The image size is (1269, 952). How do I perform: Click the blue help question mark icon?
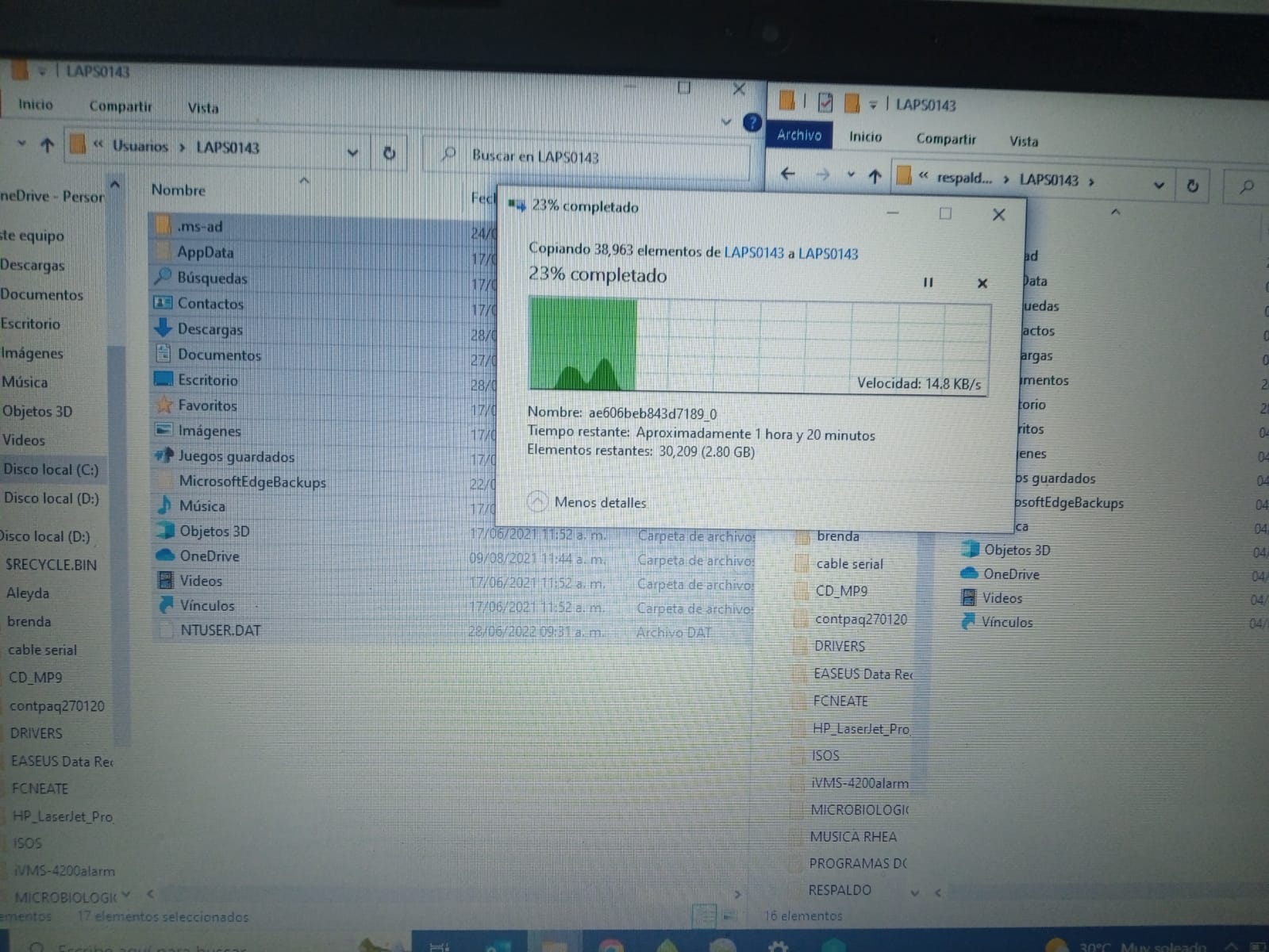click(752, 123)
